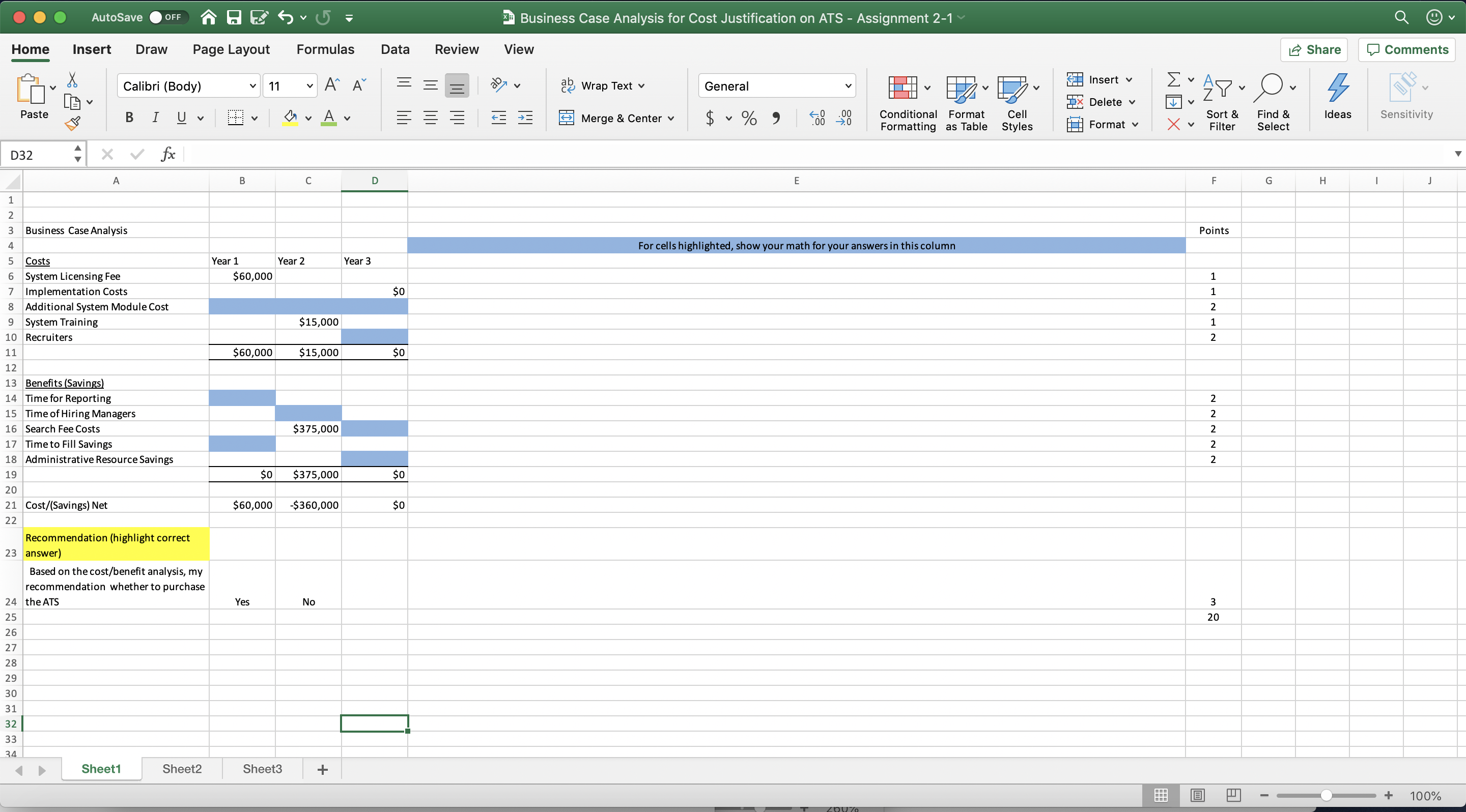Toggle italic formatting

tap(155, 118)
